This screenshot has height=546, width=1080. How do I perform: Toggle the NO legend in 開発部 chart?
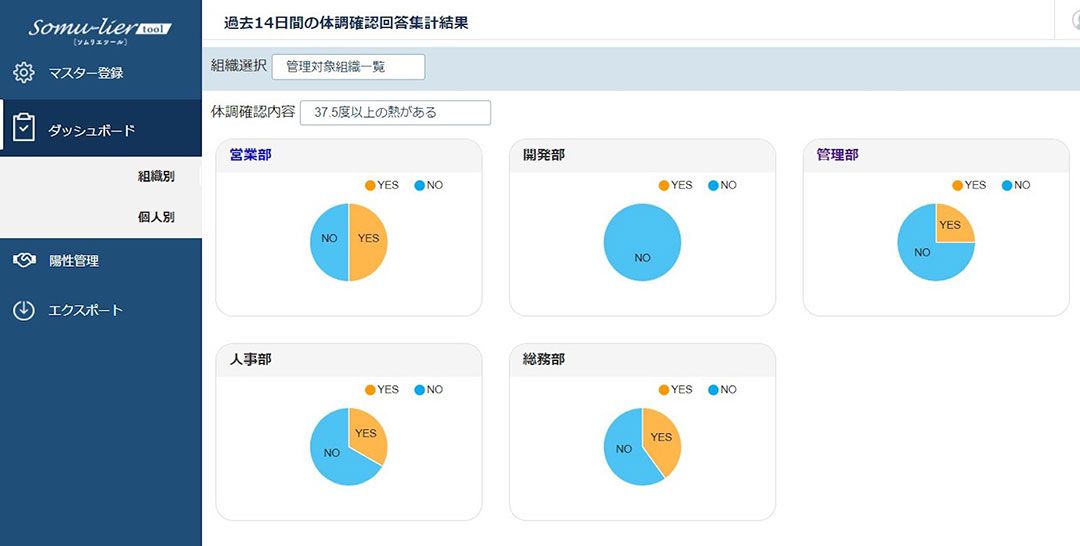(722, 185)
